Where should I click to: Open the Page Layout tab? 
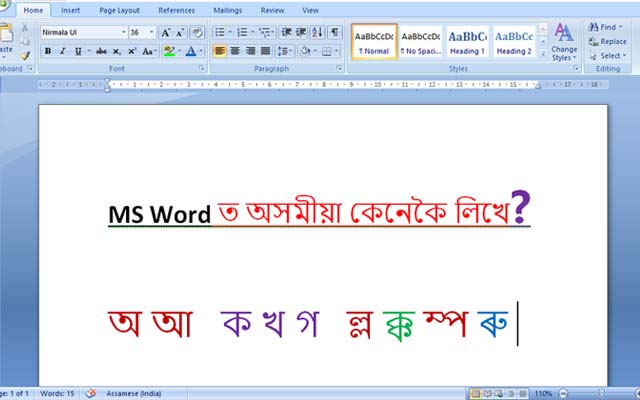tap(119, 10)
